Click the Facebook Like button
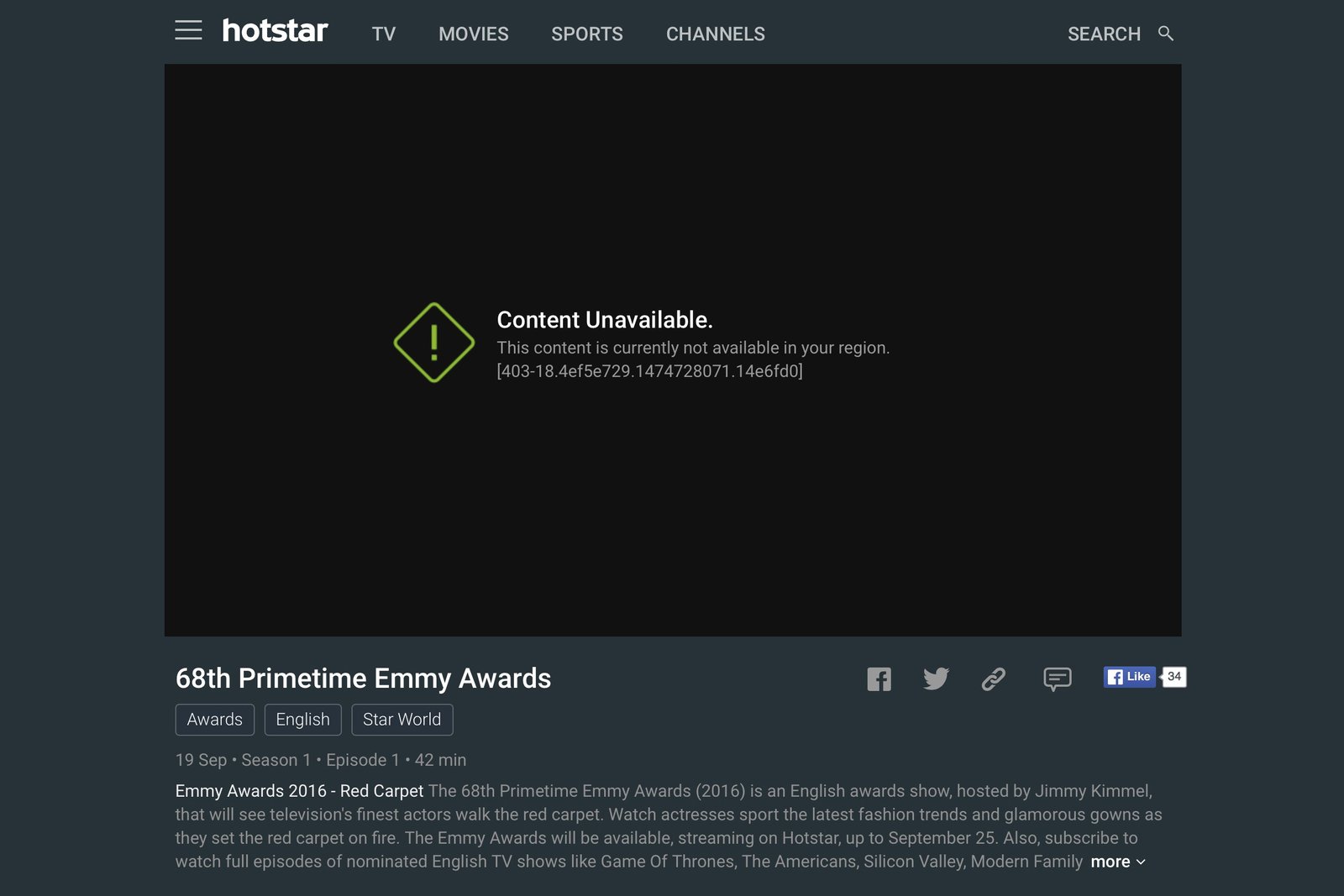The image size is (1344, 896). (1129, 677)
